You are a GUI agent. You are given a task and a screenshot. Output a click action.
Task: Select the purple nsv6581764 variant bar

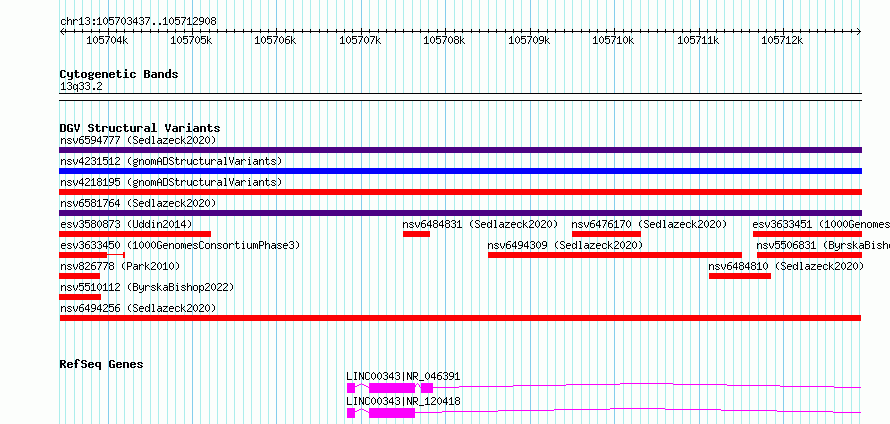460,213
